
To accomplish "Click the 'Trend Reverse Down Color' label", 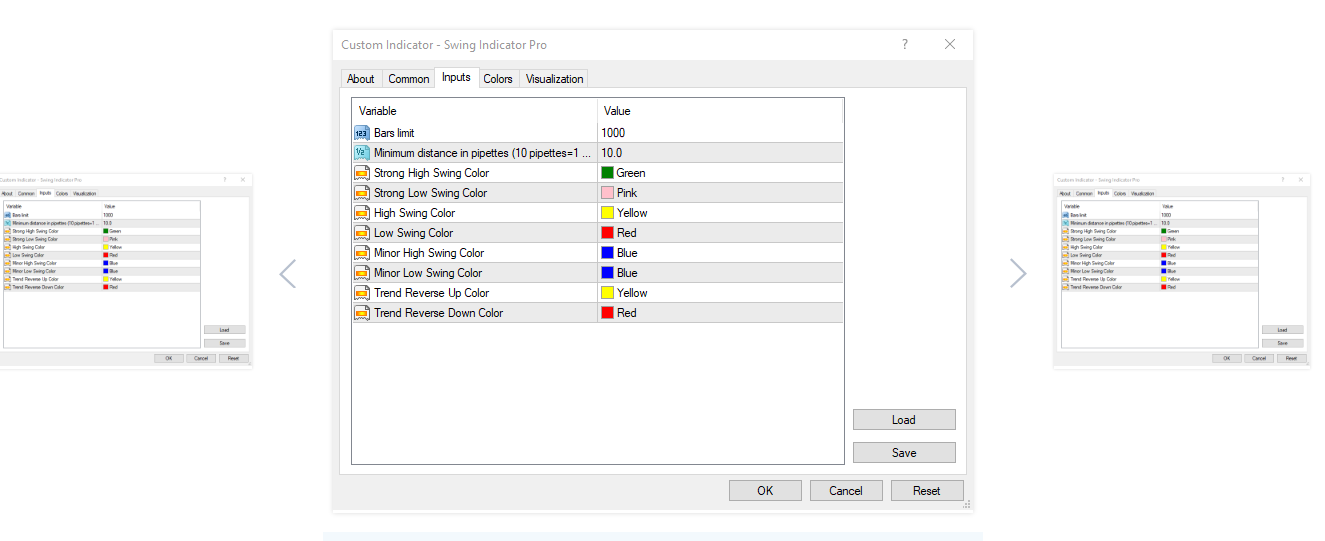I will tap(439, 313).
